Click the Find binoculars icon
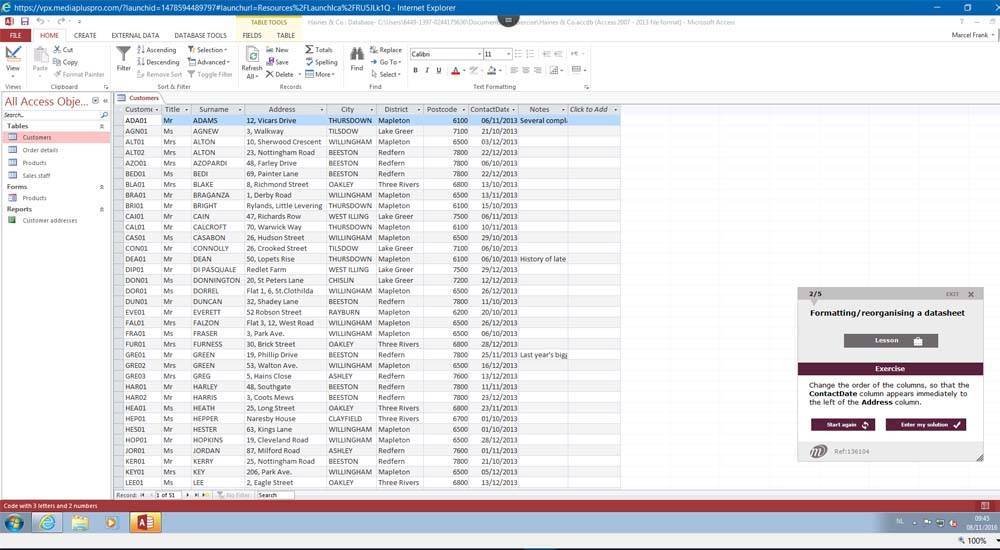This screenshot has width=1000, height=550. (357, 58)
